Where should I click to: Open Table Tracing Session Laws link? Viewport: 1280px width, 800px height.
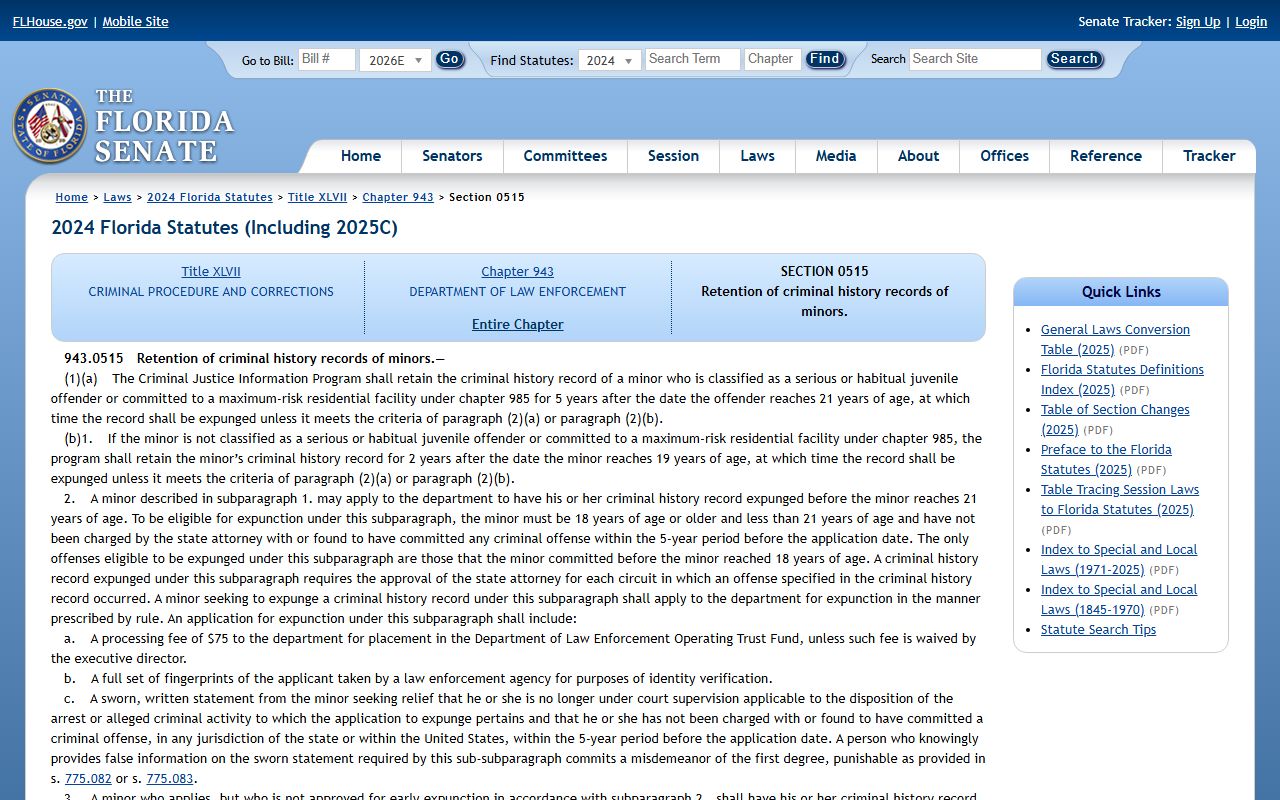(1120, 499)
